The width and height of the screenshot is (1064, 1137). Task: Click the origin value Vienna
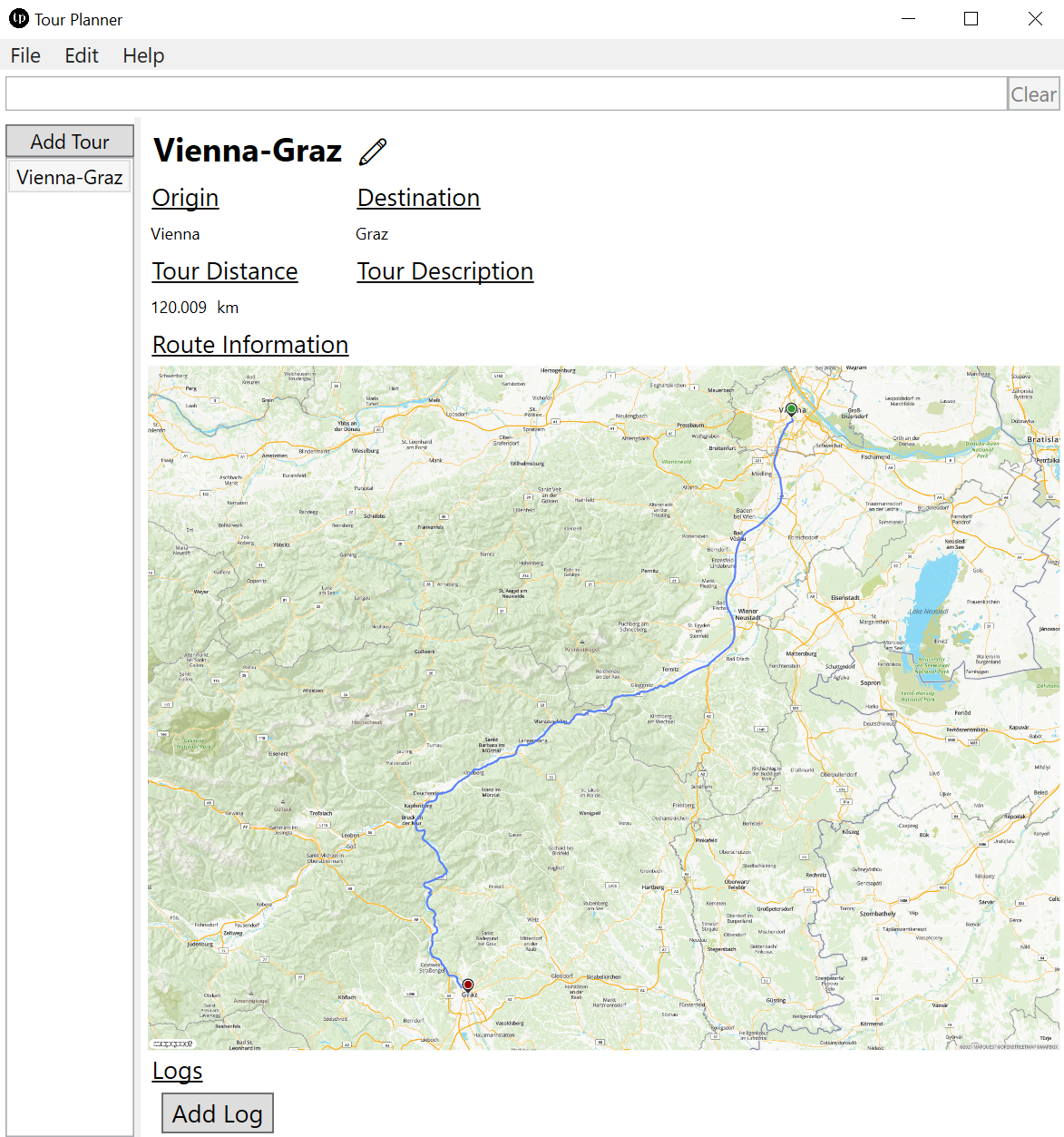coord(175,234)
